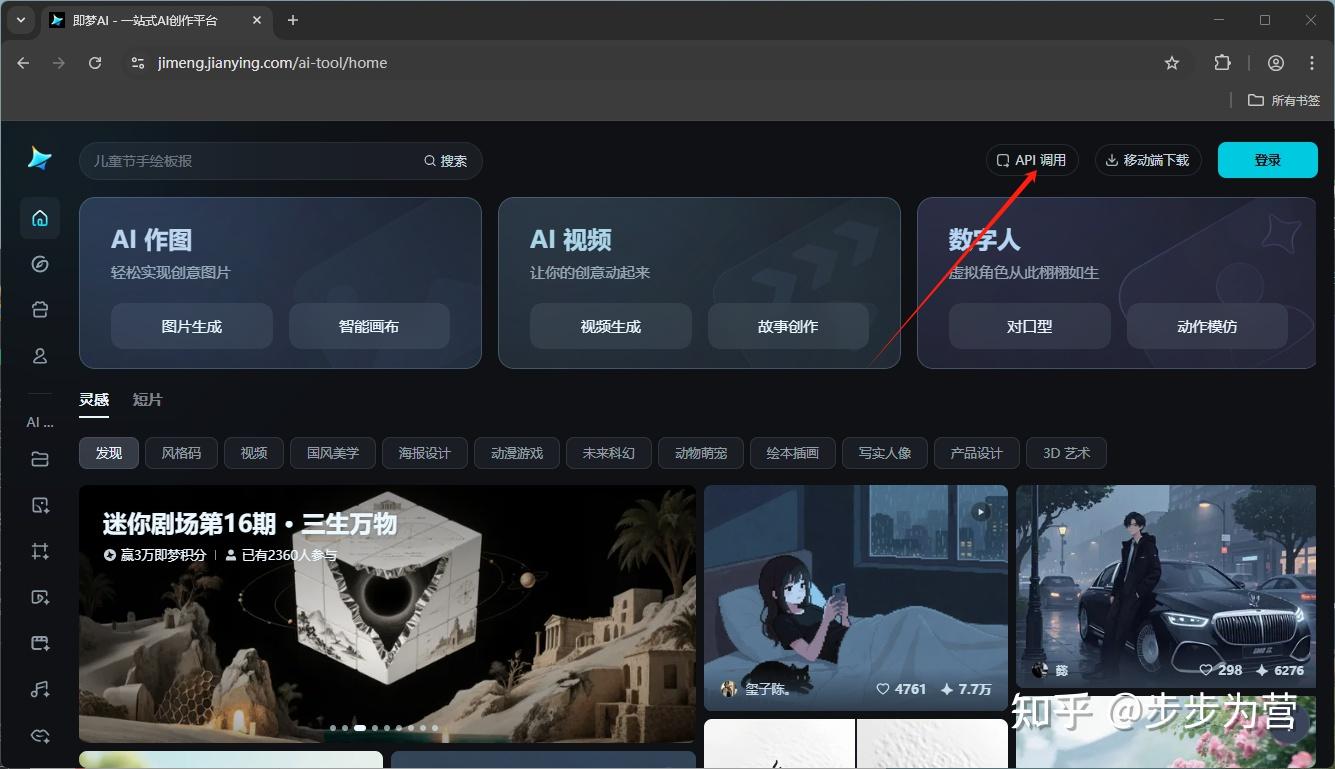Select the 风格码 category filter
The width and height of the screenshot is (1335, 769).
[181, 453]
